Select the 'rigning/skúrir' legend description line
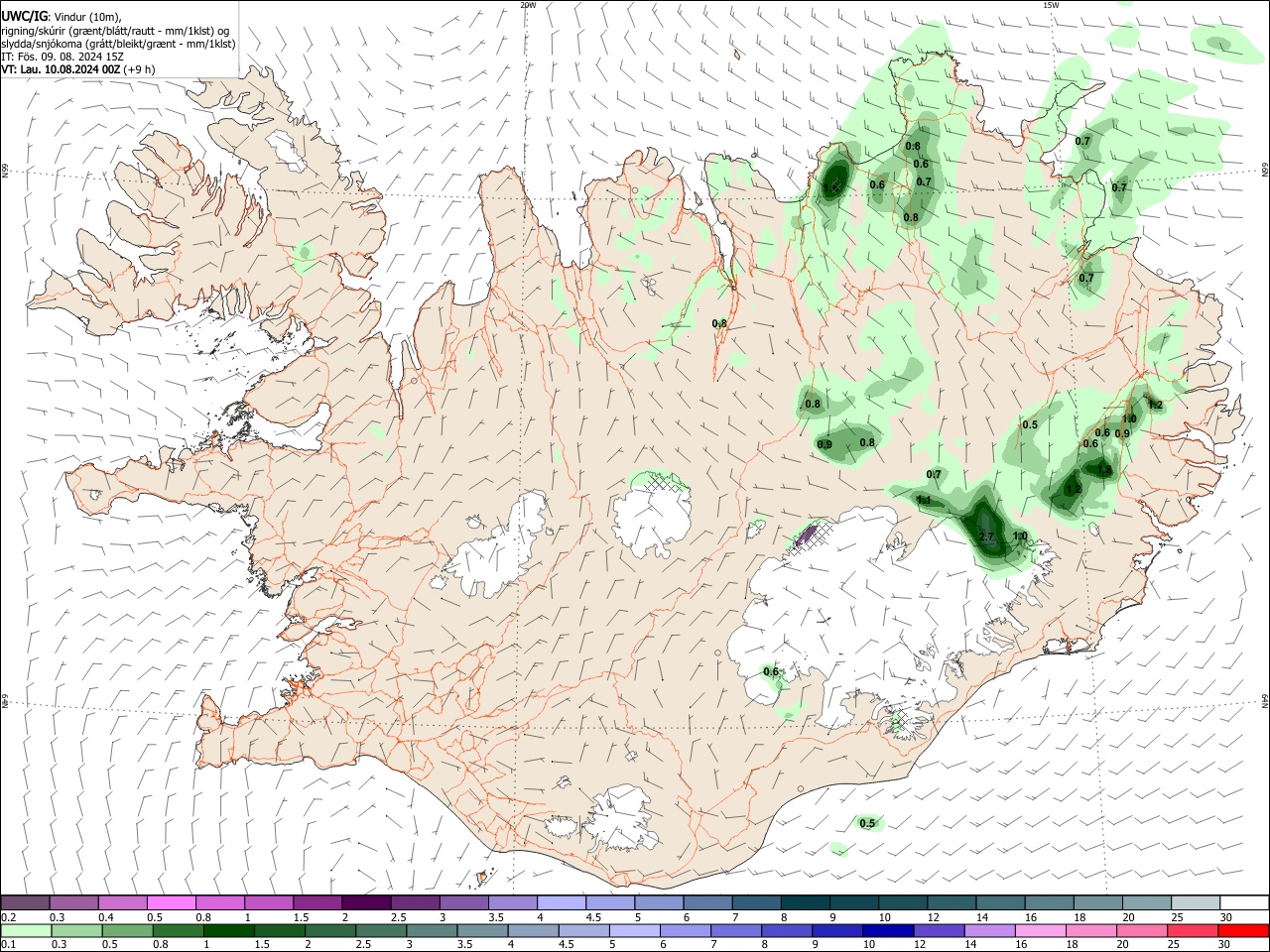Viewport: 1270px width, 952px height. (115, 31)
